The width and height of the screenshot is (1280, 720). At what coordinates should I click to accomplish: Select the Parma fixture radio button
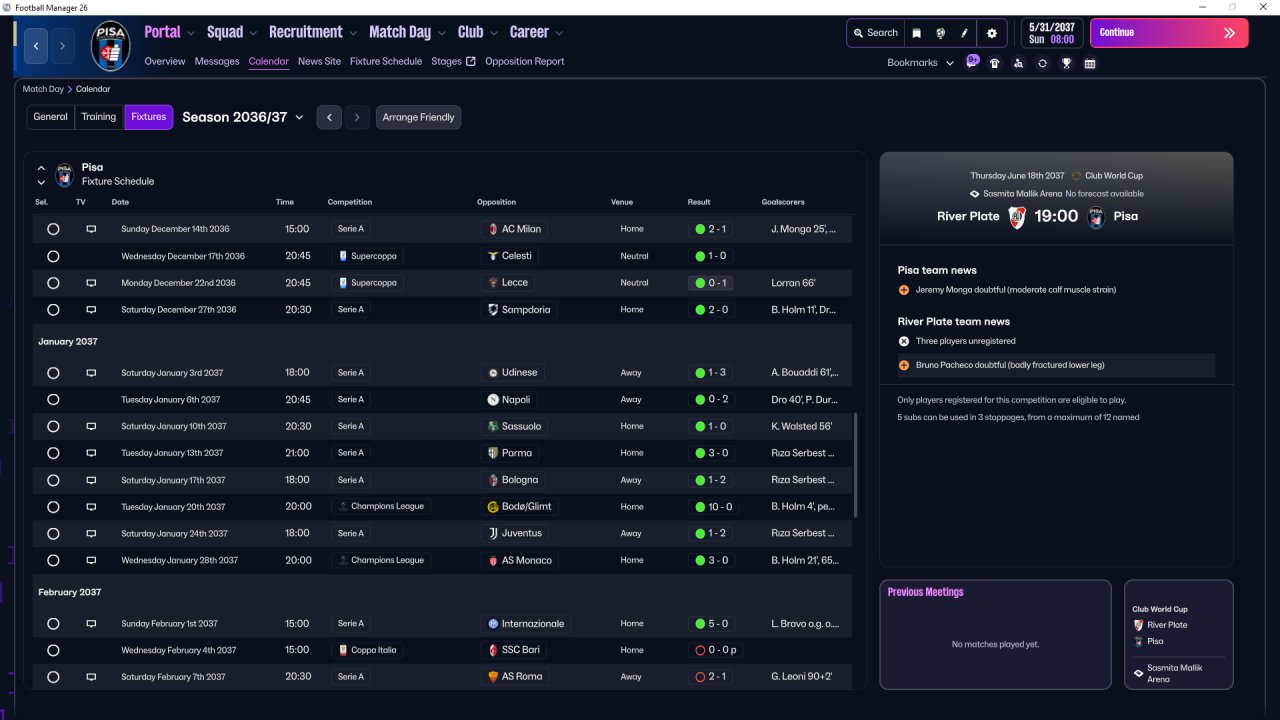click(x=53, y=453)
